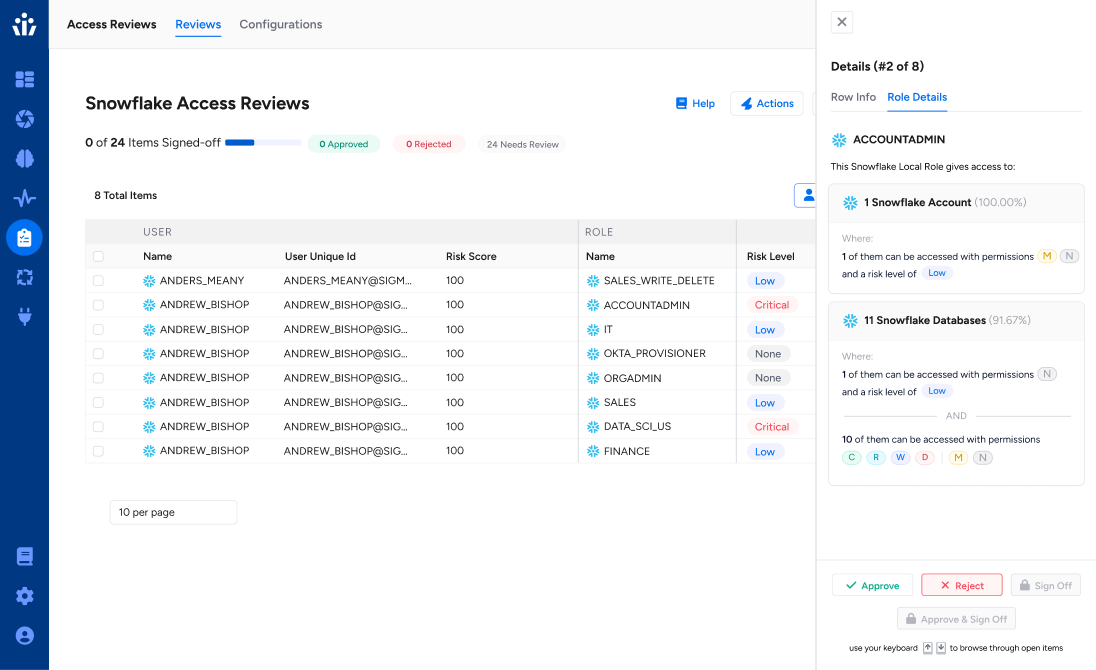This screenshot has width=1096, height=670.
Task: Check the IT role row checkbox
Action: (x=99, y=329)
